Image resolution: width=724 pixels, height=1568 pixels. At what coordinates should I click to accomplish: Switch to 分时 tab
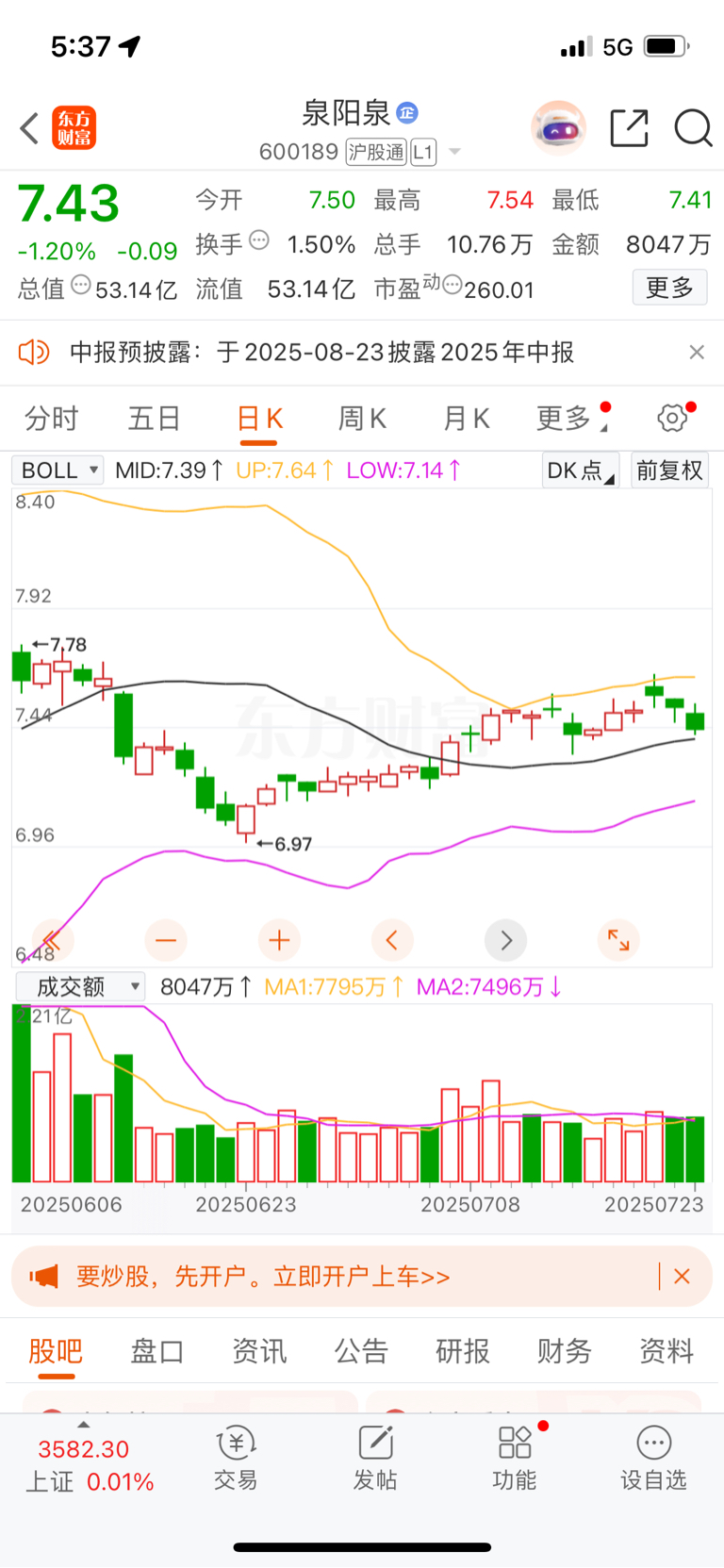coord(52,418)
